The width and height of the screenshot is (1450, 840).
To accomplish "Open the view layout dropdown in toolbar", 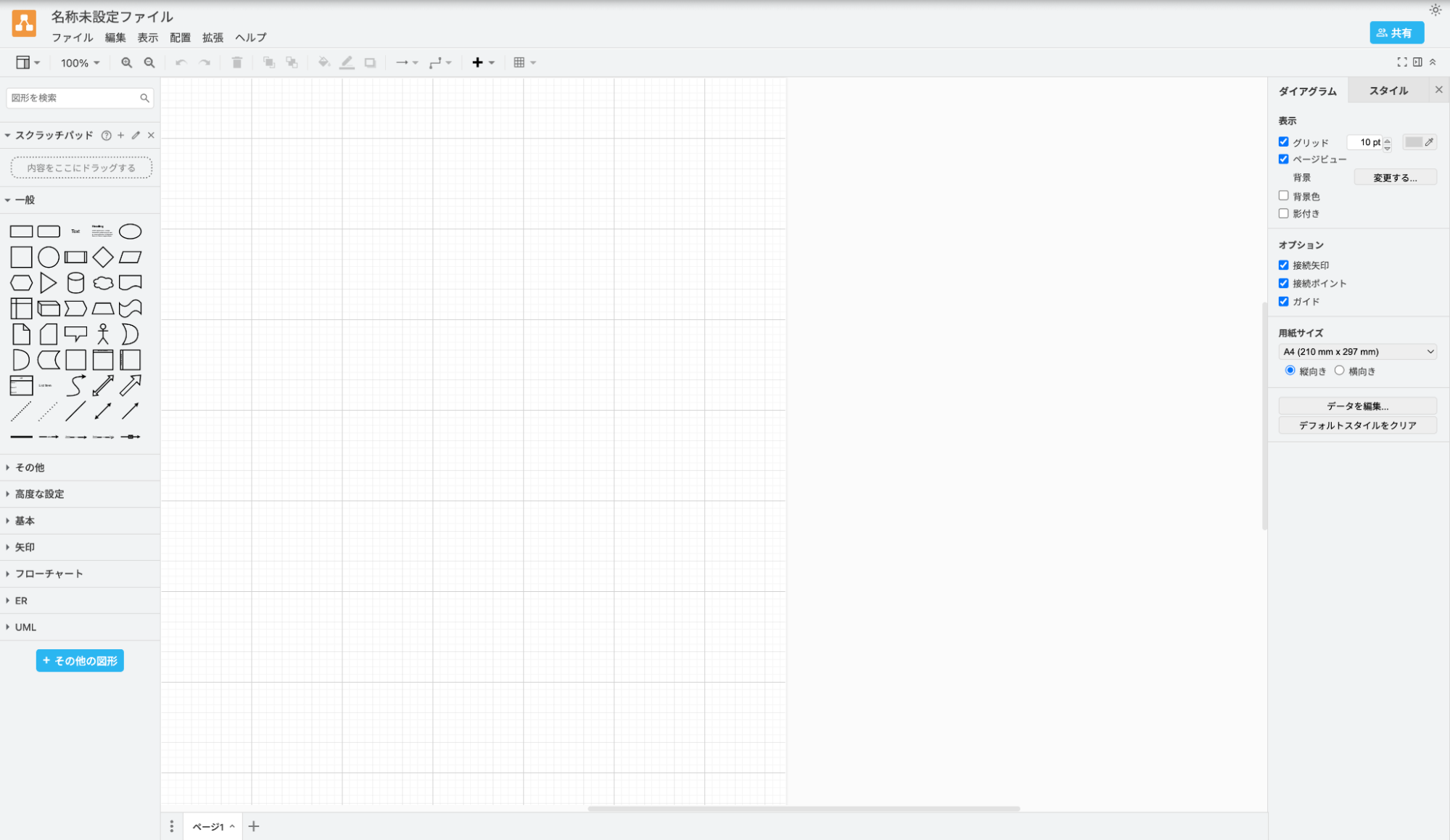I will click(x=28, y=63).
